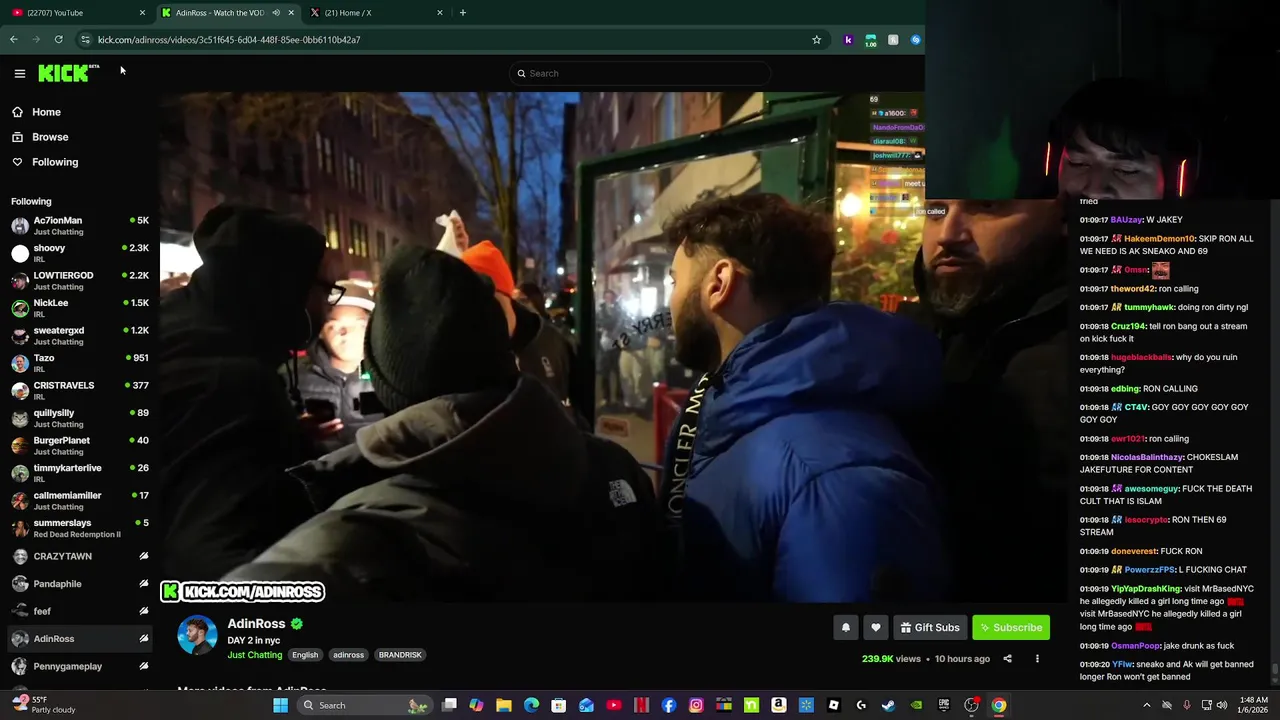
Task: Click the Windows taskbar Search box
Action: pos(365,705)
